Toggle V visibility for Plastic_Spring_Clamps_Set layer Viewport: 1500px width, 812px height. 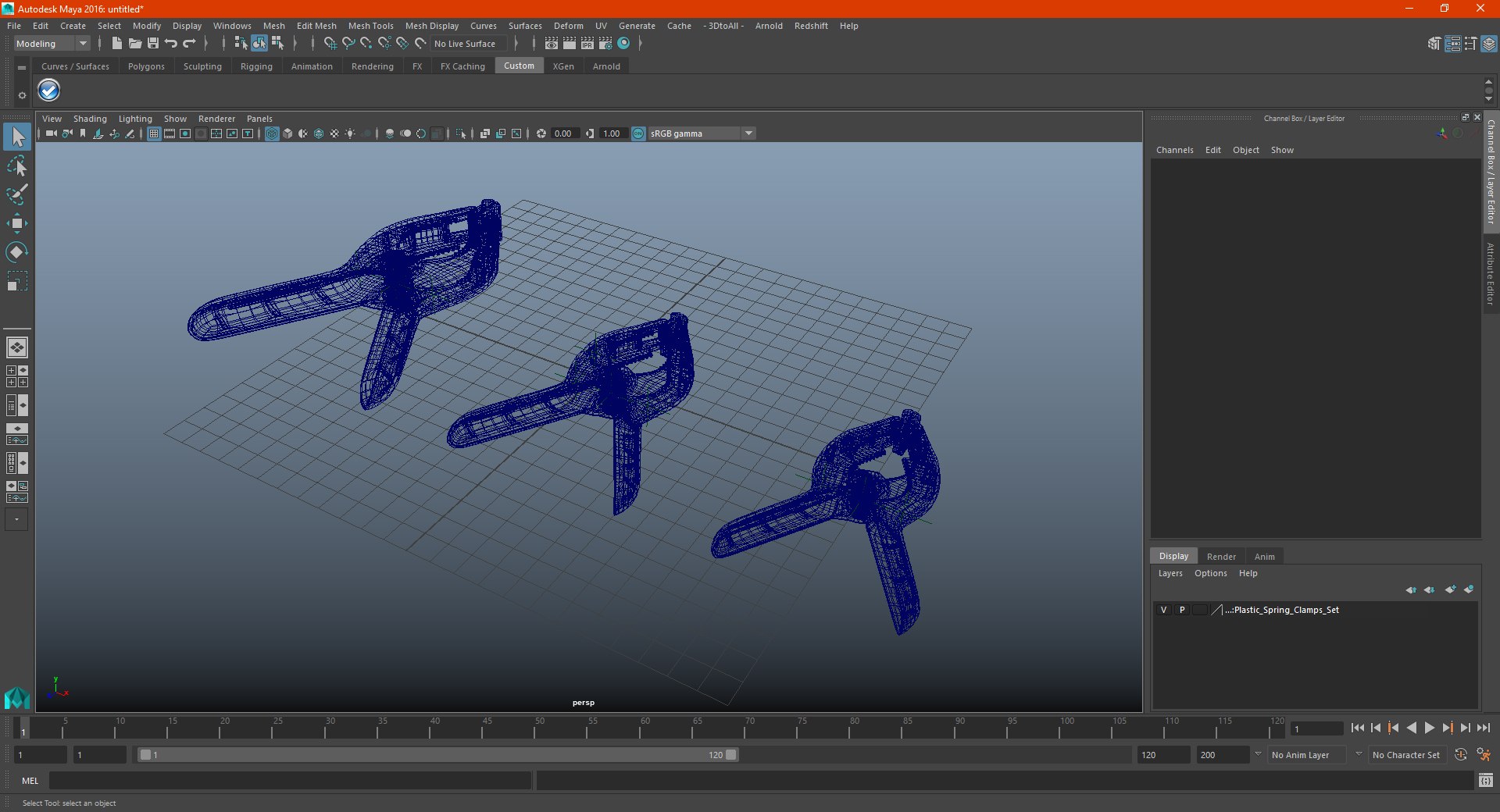1163,610
